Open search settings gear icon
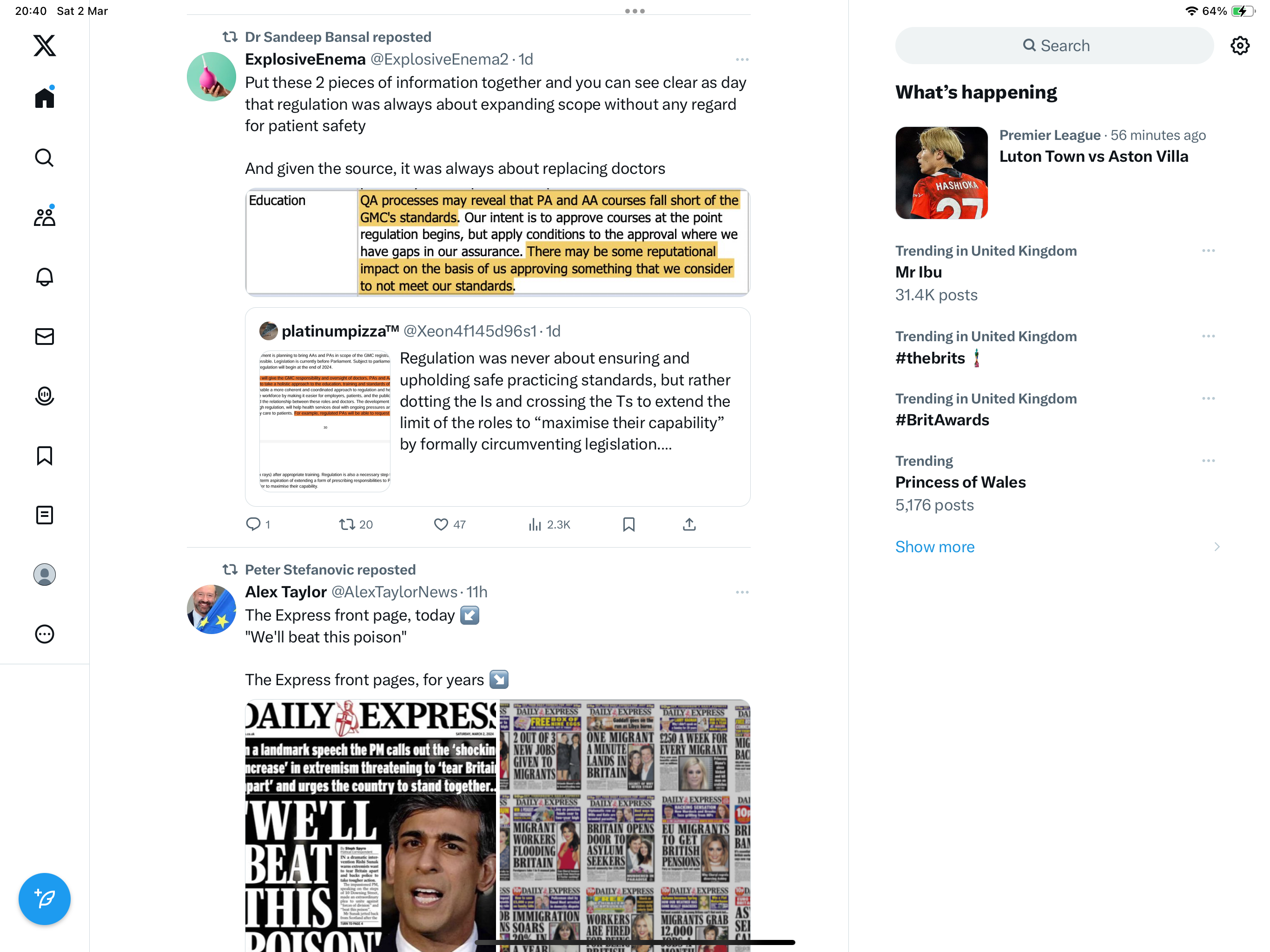The image size is (1270, 952). point(1240,46)
